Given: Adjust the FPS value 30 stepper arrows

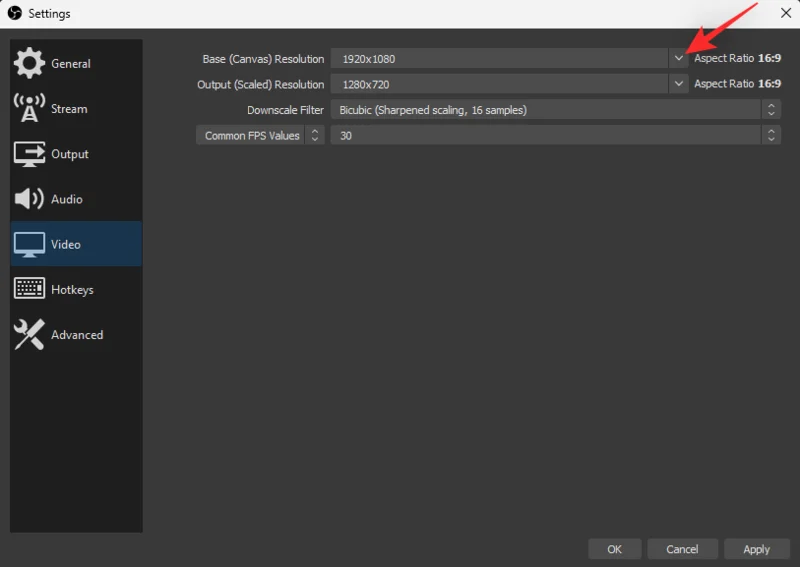Looking at the screenshot, I should tap(771, 135).
